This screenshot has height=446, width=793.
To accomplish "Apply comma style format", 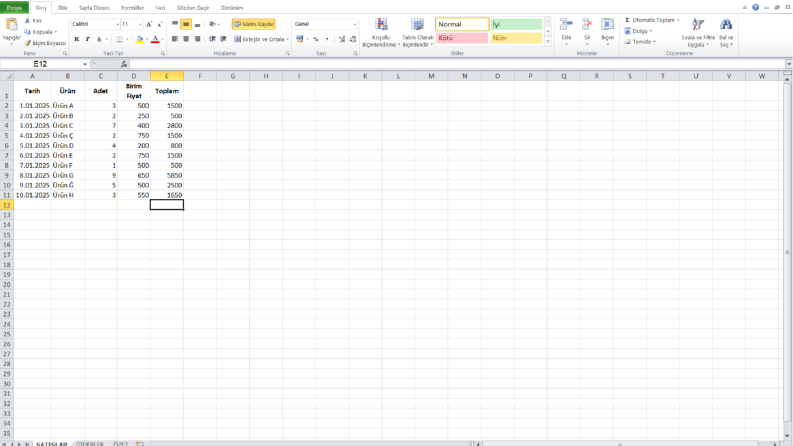I will (327, 39).
